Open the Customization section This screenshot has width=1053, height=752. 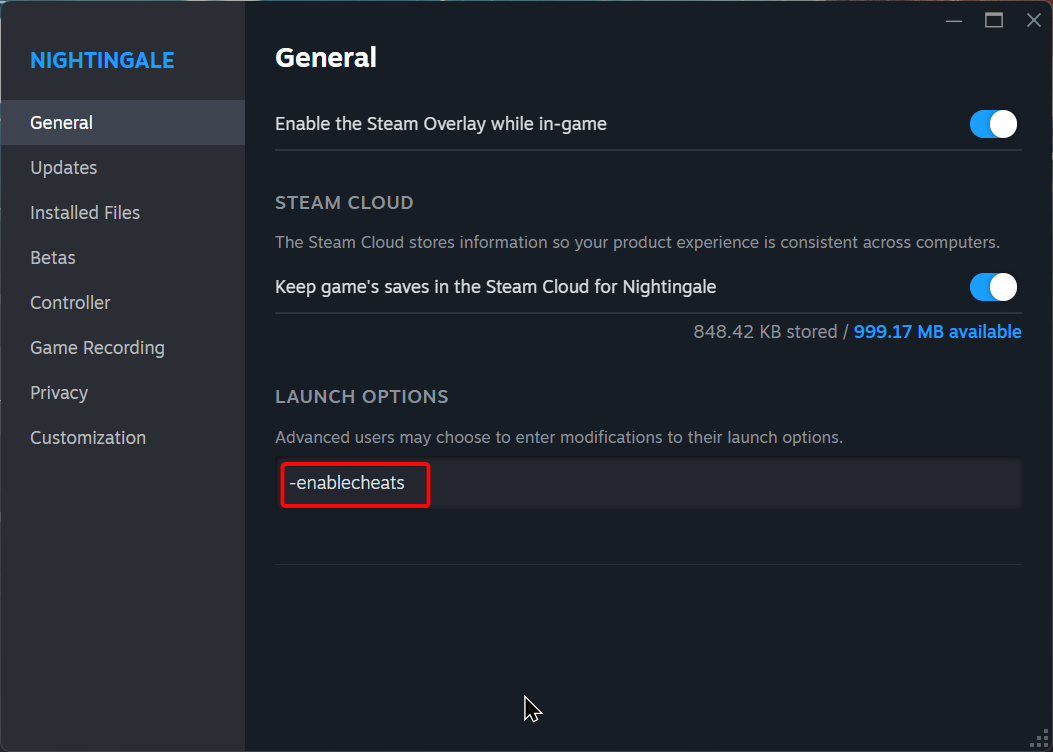click(x=88, y=438)
